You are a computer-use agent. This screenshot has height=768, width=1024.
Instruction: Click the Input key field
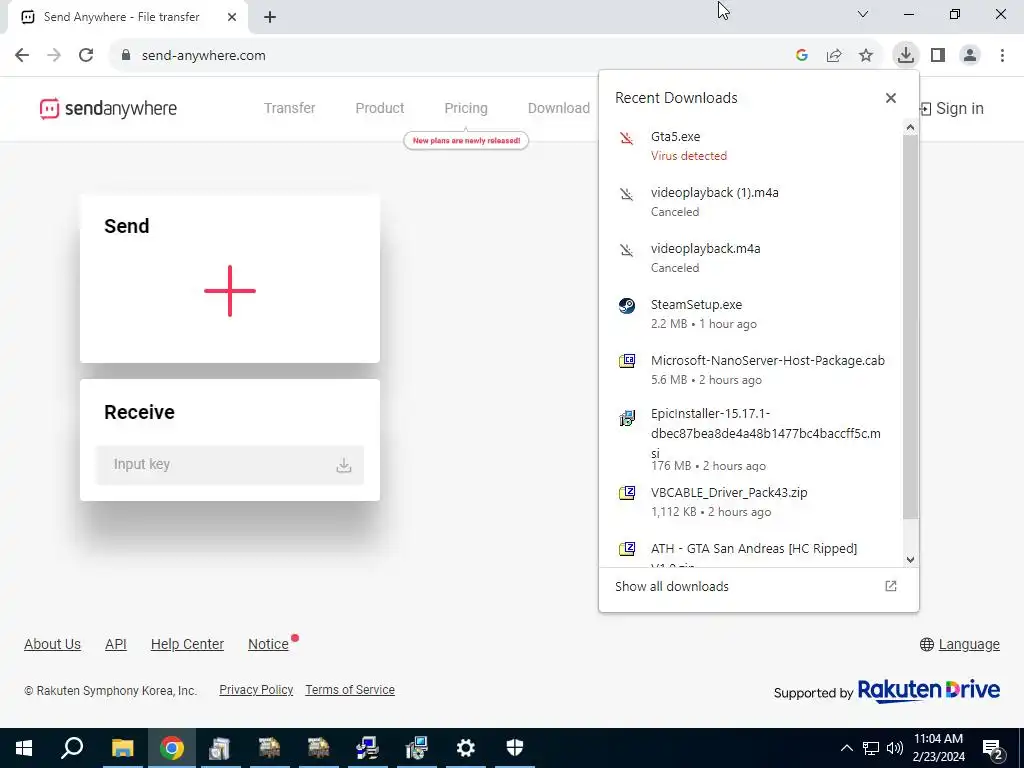click(x=230, y=465)
